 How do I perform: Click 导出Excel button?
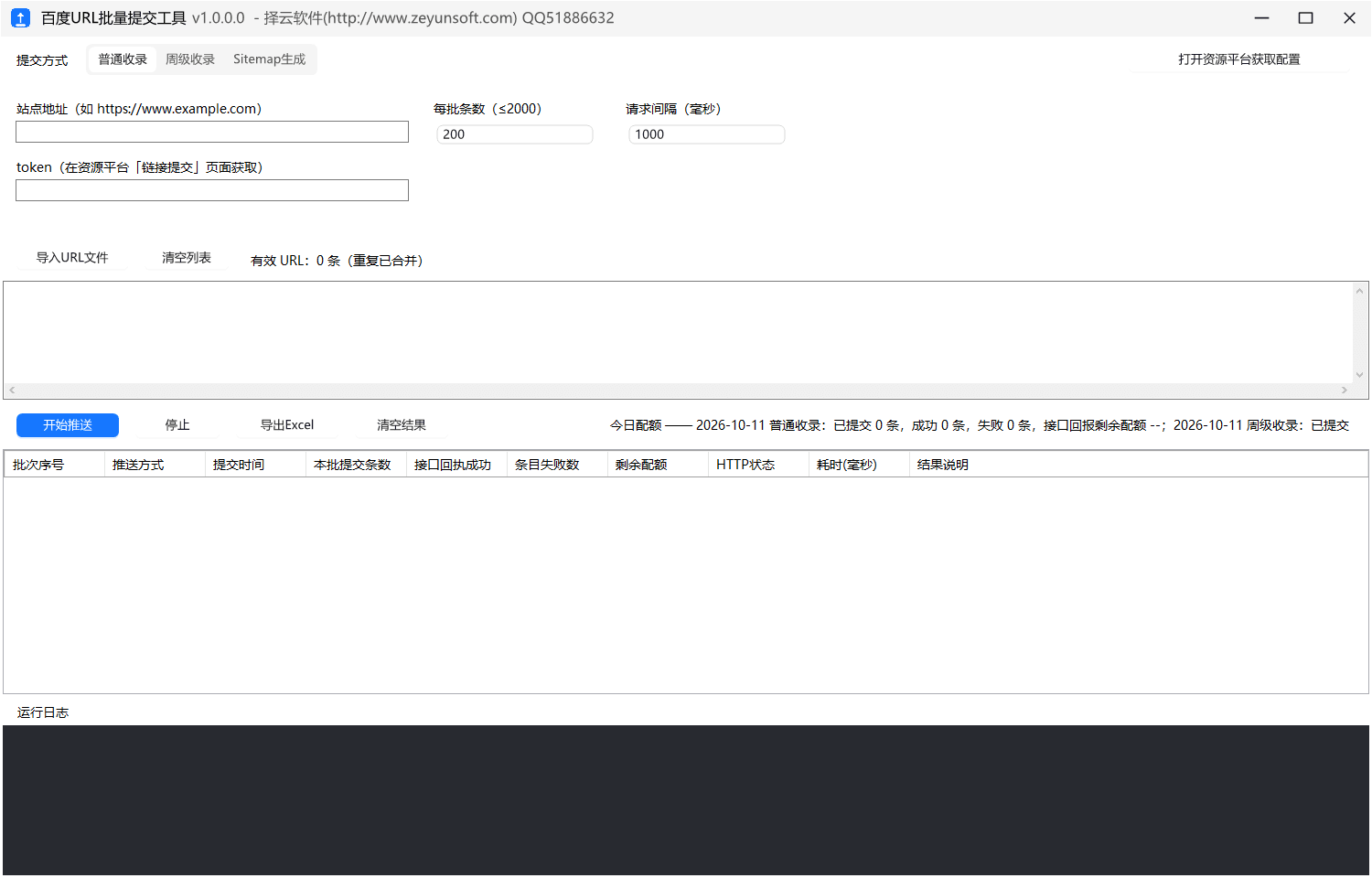point(287,425)
